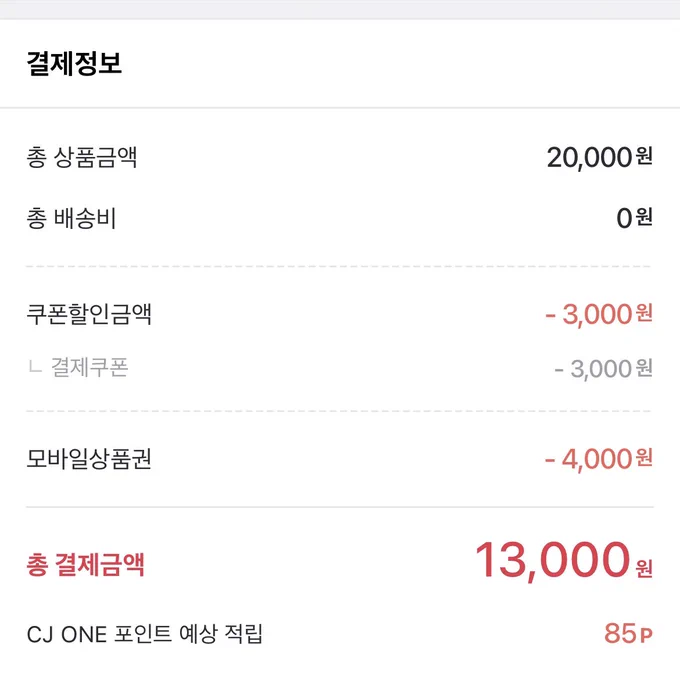Image resolution: width=680 pixels, height=680 pixels.
Task: Open CJ ONE 포인트 예상 적립 row
Action: (x=340, y=634)
